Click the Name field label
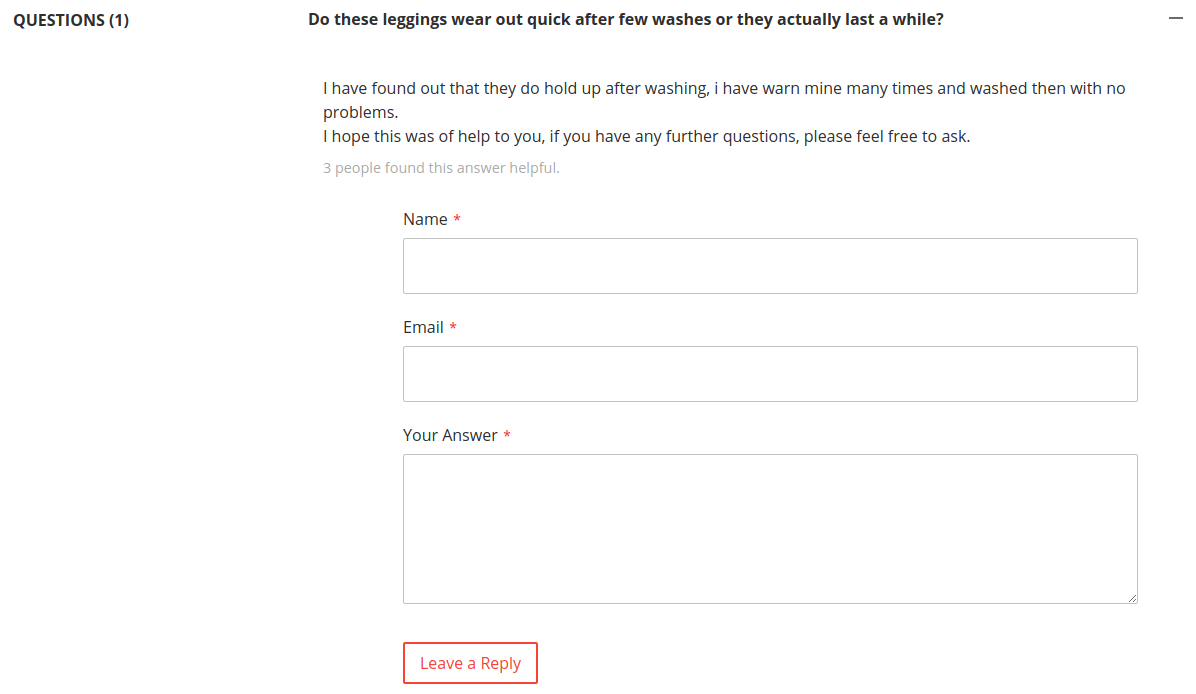This screenshot has height=694, width=1196. coord(425,220)
